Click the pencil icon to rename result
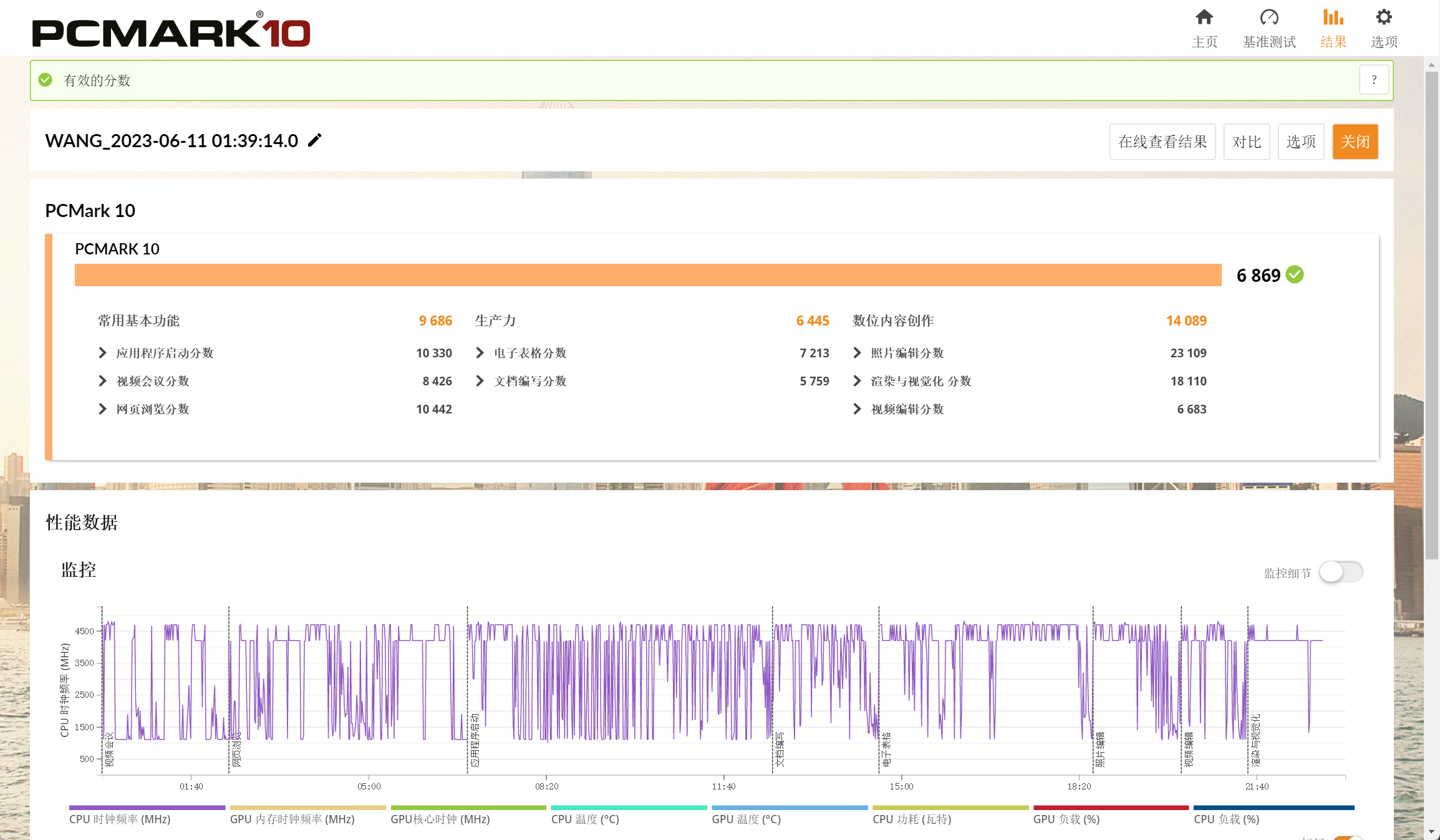The image size is (1440, 840). (x=315, y=140)
